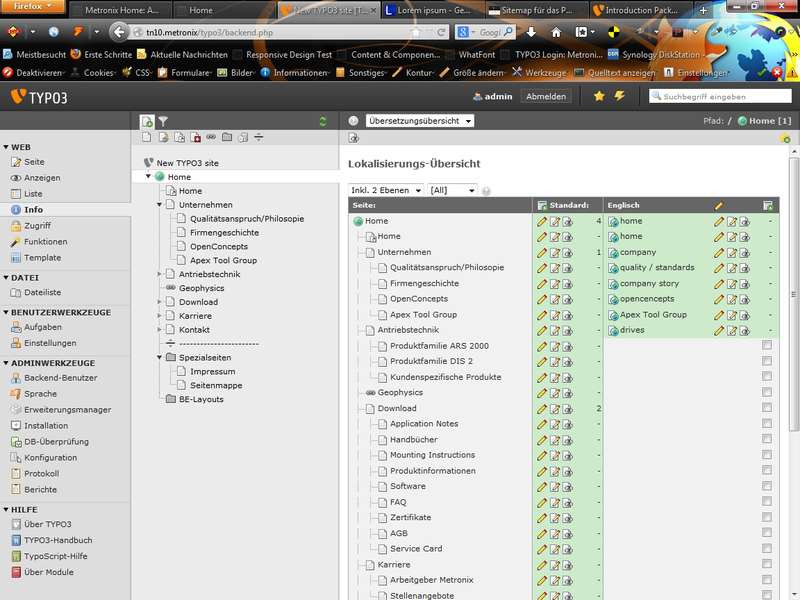Open the Liste module in Web section

tap(33, 194)
